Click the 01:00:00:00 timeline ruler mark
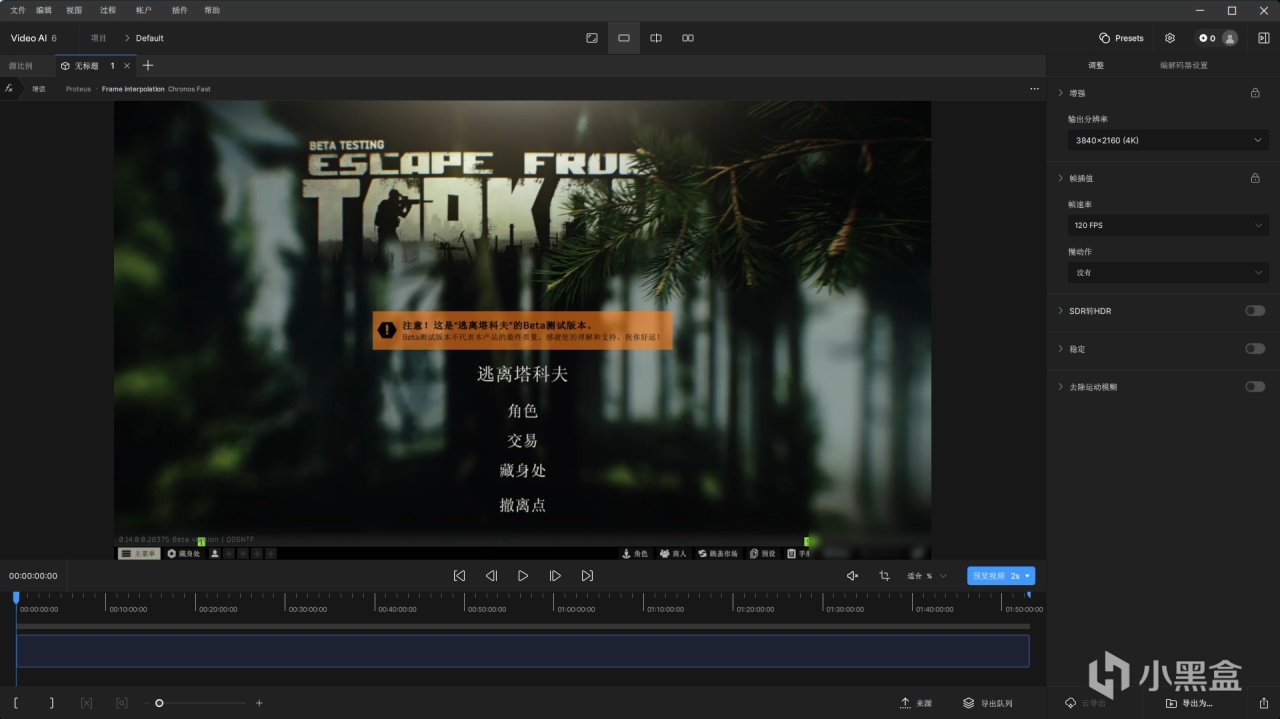This screenshot has height=719, width=1280. tap(576, 609)
